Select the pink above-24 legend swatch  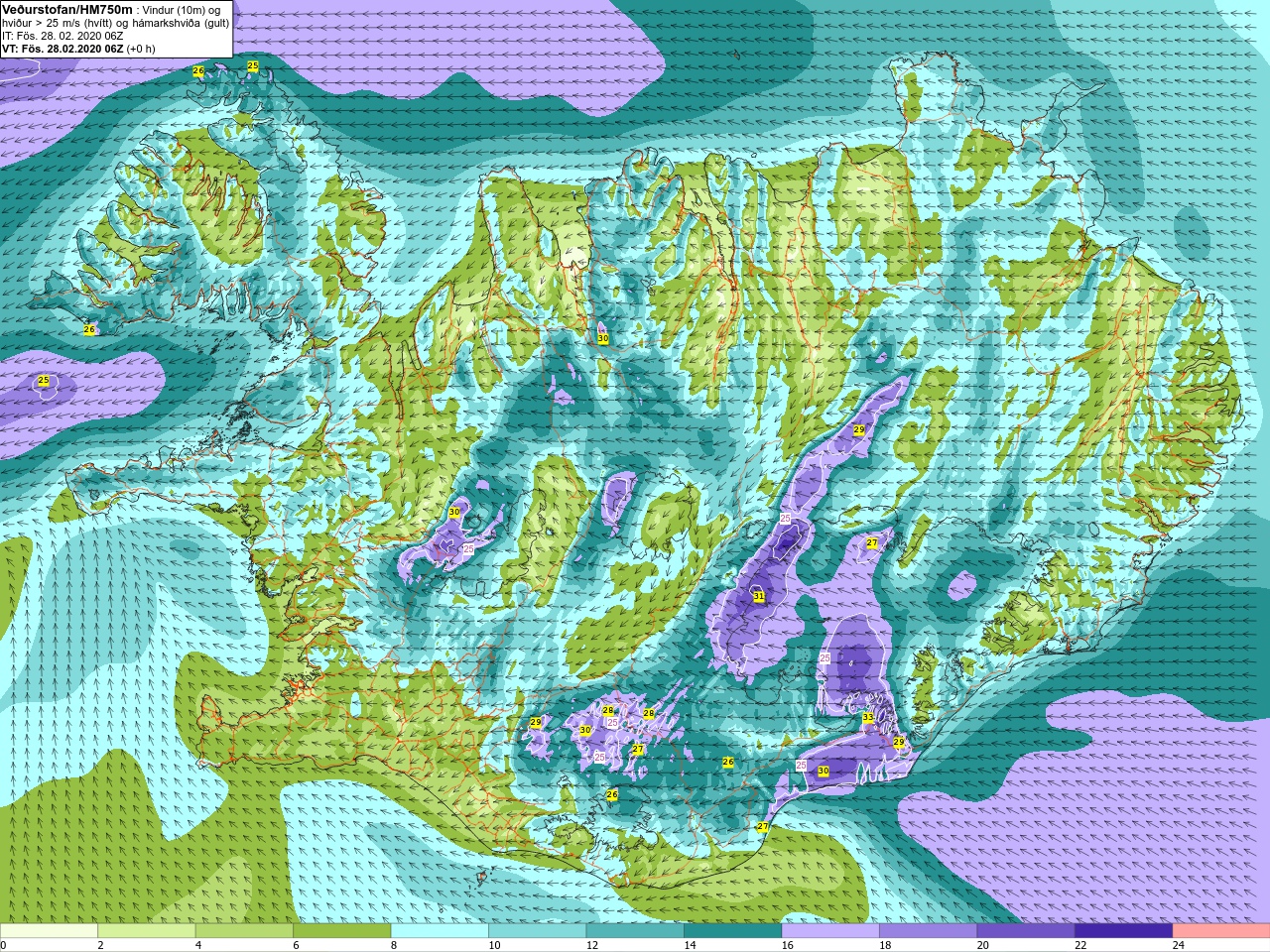click(x=1220, y=931)
